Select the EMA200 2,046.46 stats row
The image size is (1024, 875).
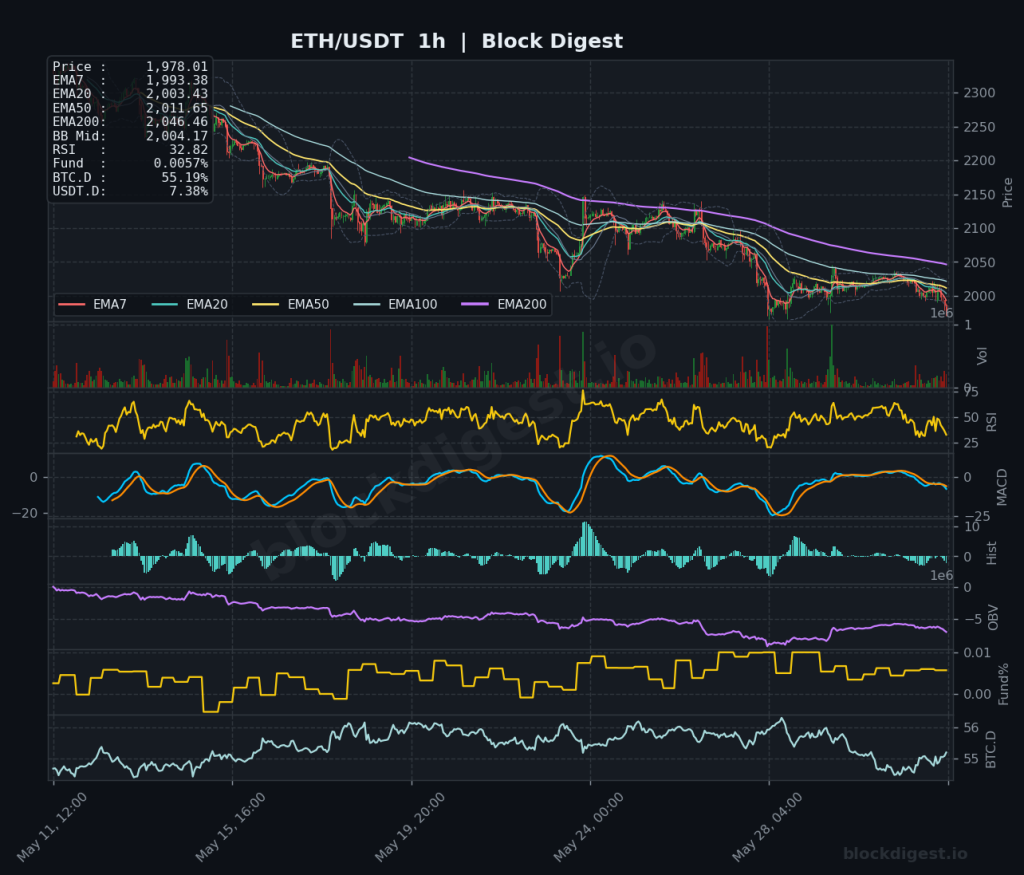tap(130, 121)
